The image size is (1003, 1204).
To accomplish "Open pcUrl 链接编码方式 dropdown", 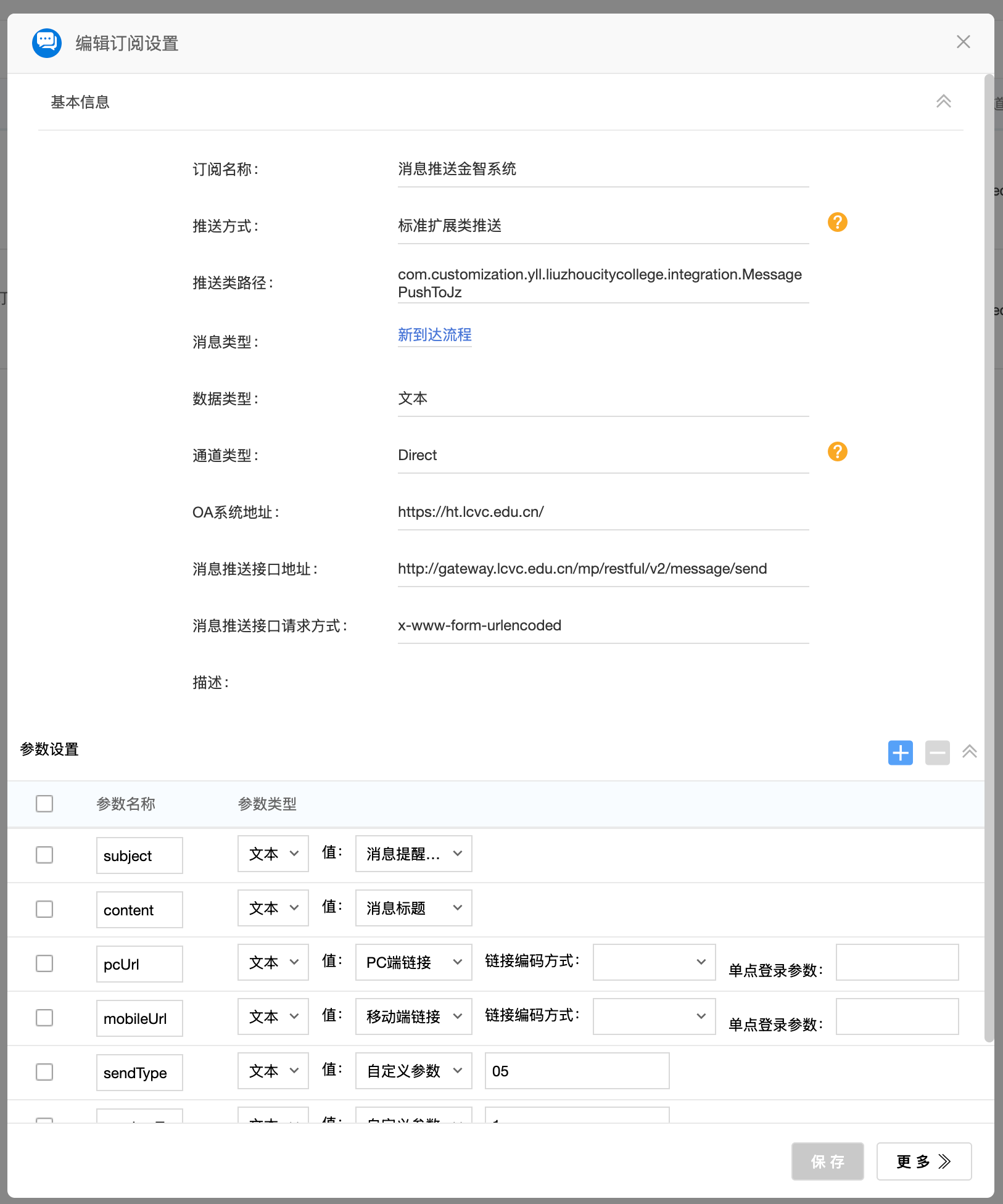I will tap(654, 962).
